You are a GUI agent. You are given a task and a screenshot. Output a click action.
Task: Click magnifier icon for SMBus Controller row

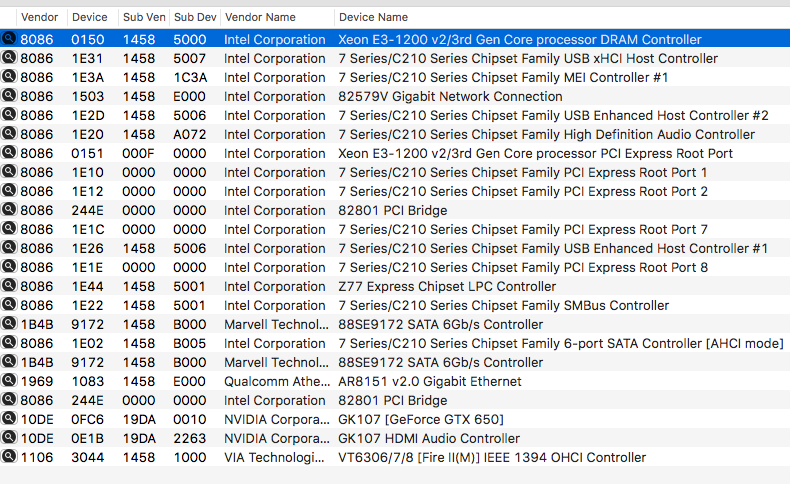(x=10, y=305)
